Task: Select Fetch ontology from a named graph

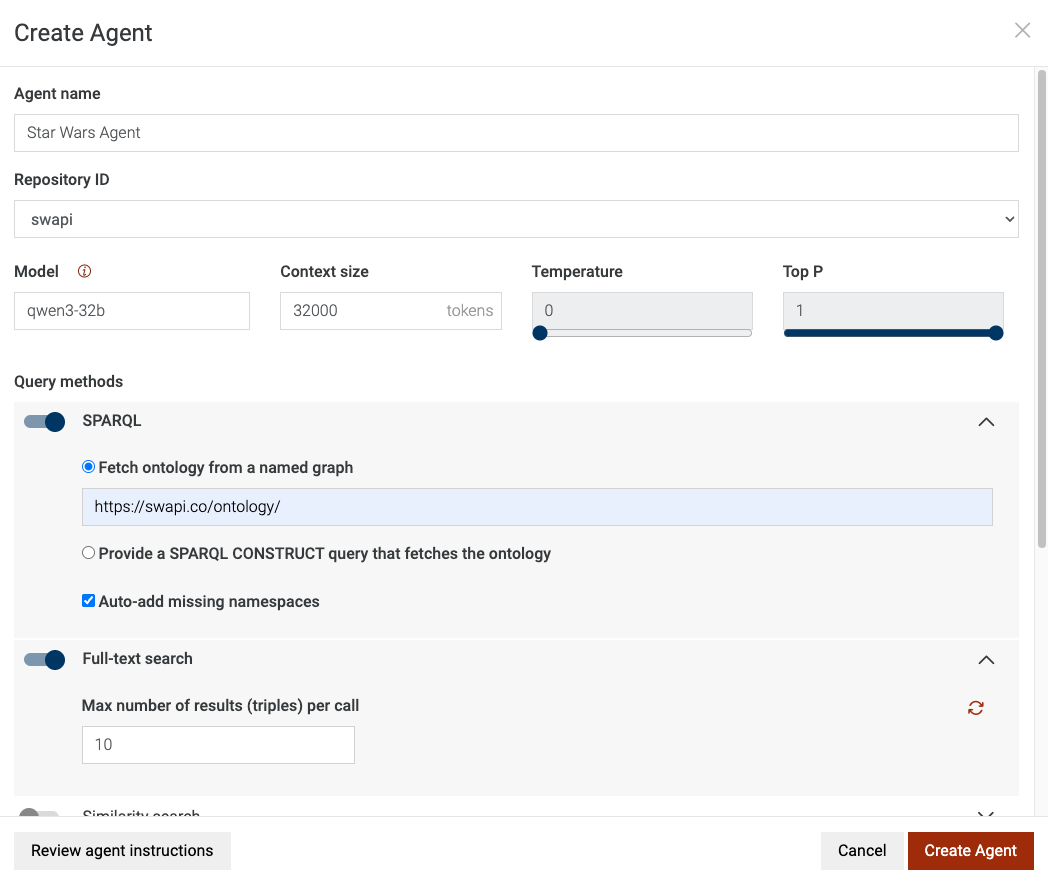Action: click(88, 467)
